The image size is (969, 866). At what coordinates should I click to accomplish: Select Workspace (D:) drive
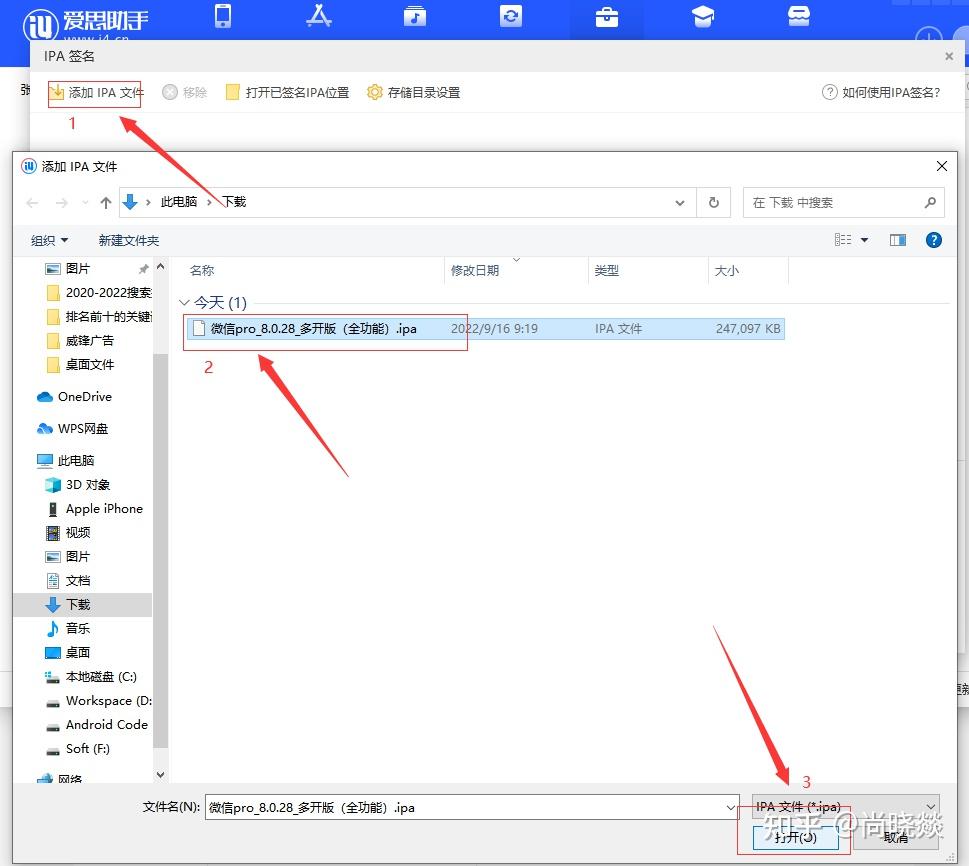[x=99, y=701]
